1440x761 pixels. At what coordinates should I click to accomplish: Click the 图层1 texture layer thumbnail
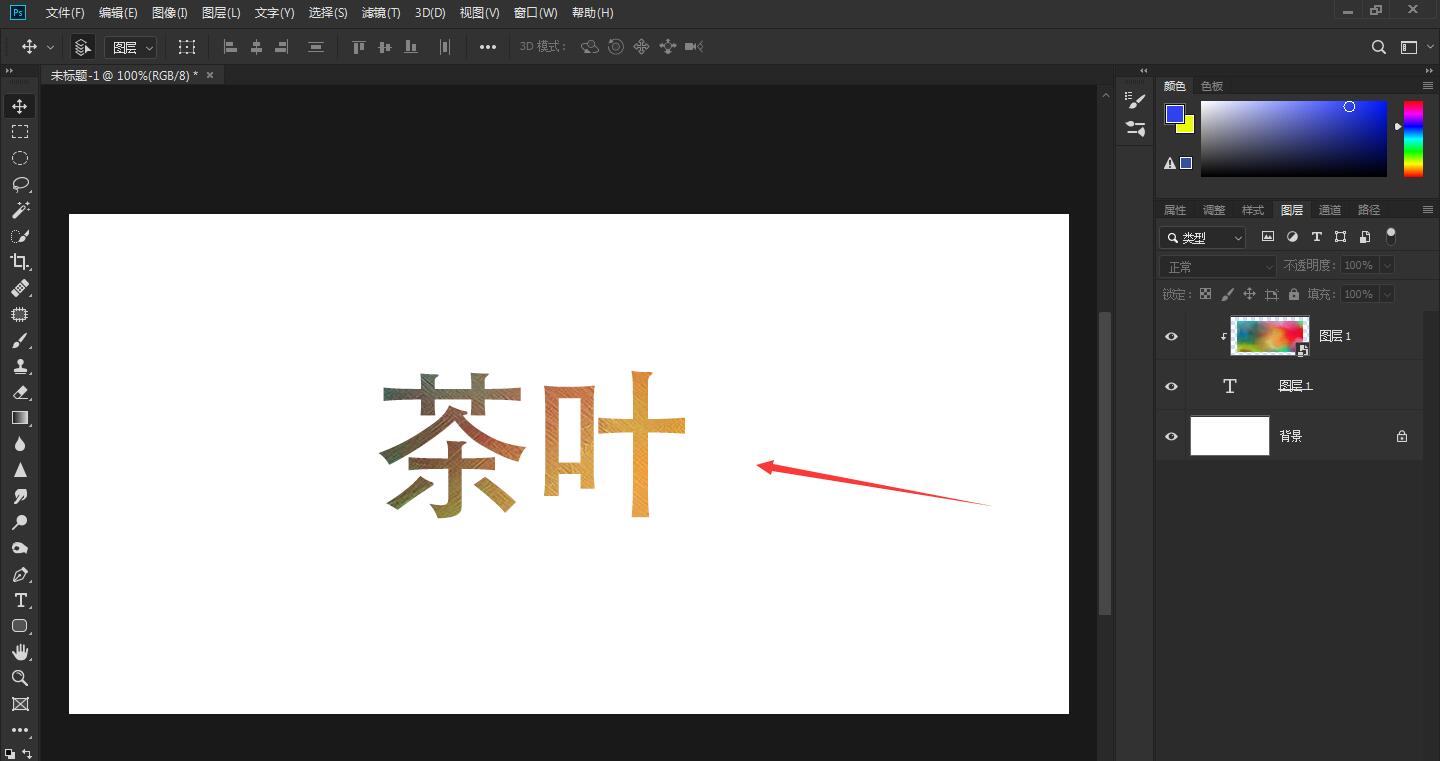pos(1269,336)
